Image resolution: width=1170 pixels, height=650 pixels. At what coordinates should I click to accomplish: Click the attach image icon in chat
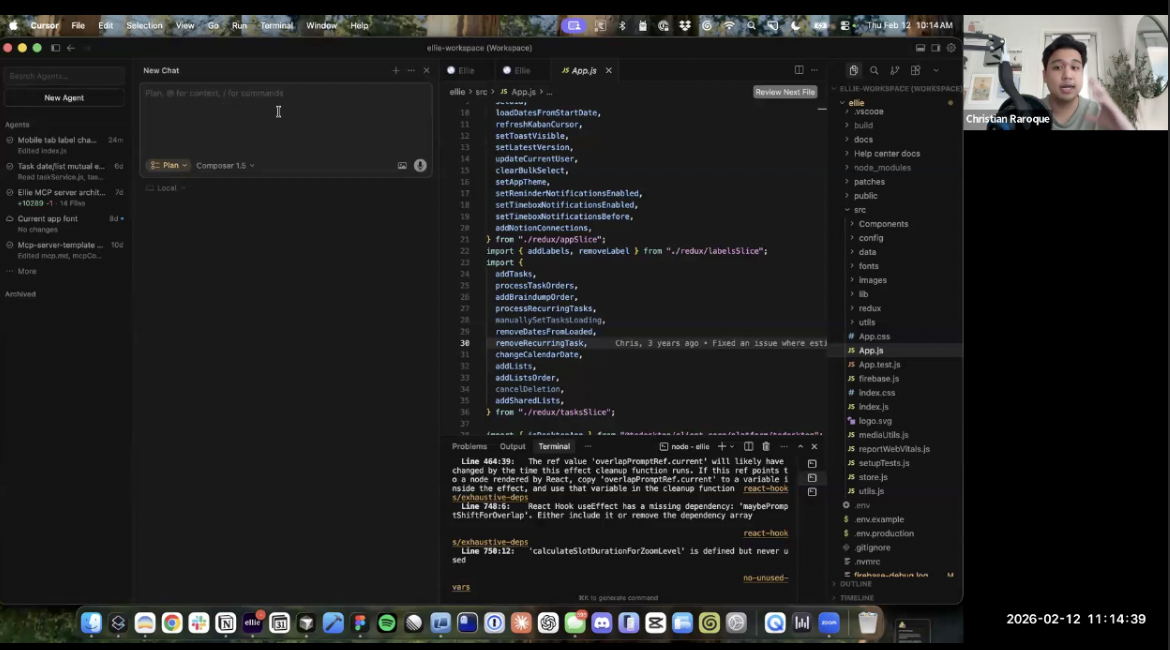(402, 166)
